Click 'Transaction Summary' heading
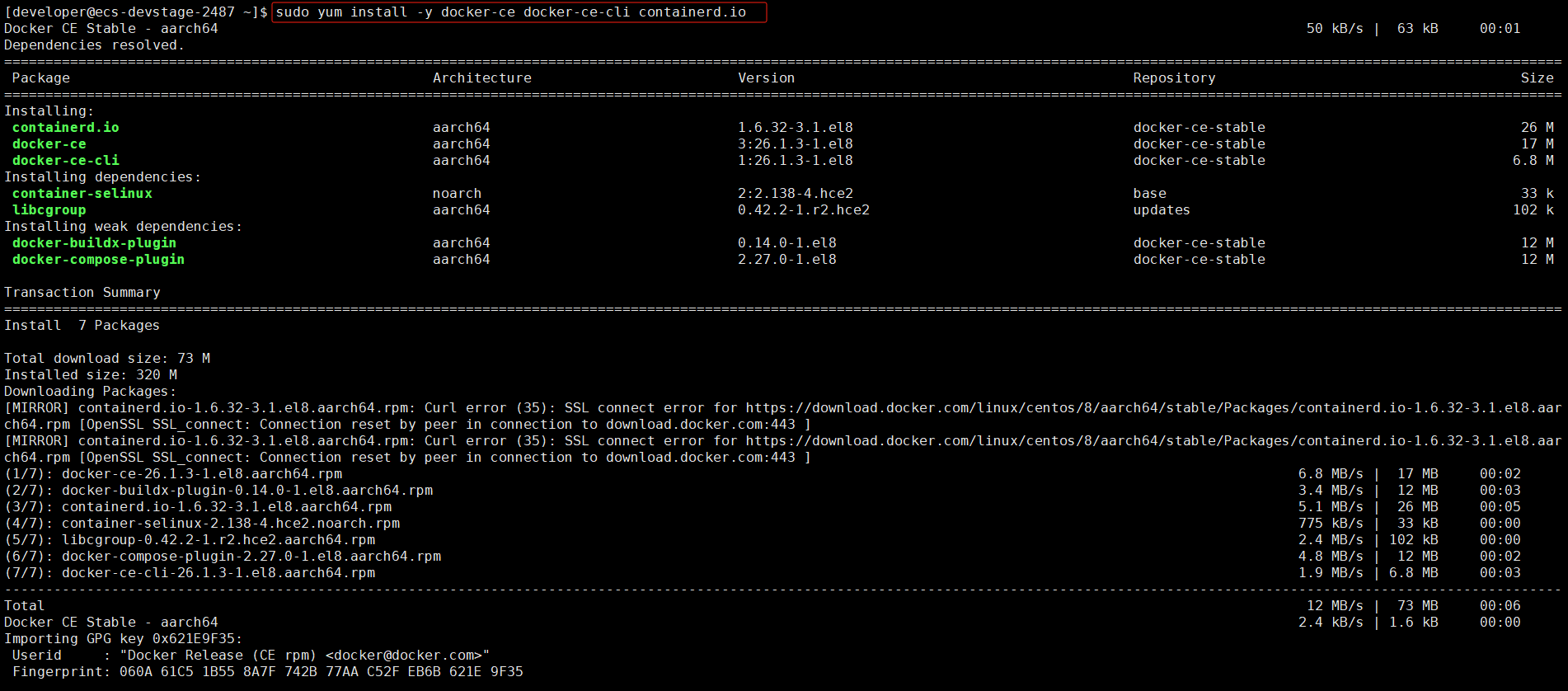 tap(82, 293)
